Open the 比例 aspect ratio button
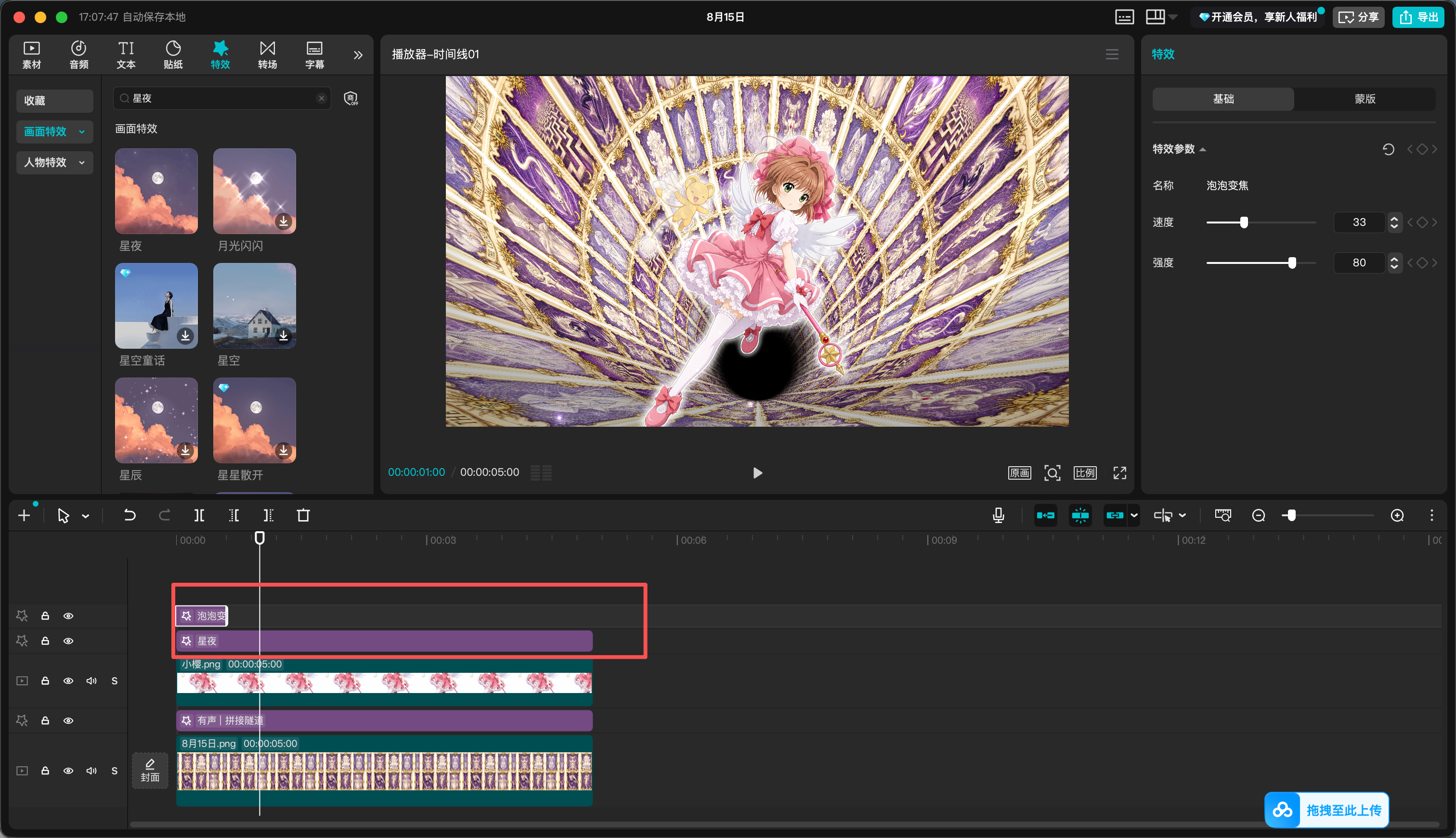The image size is (1456, 838). (1085, 473)
